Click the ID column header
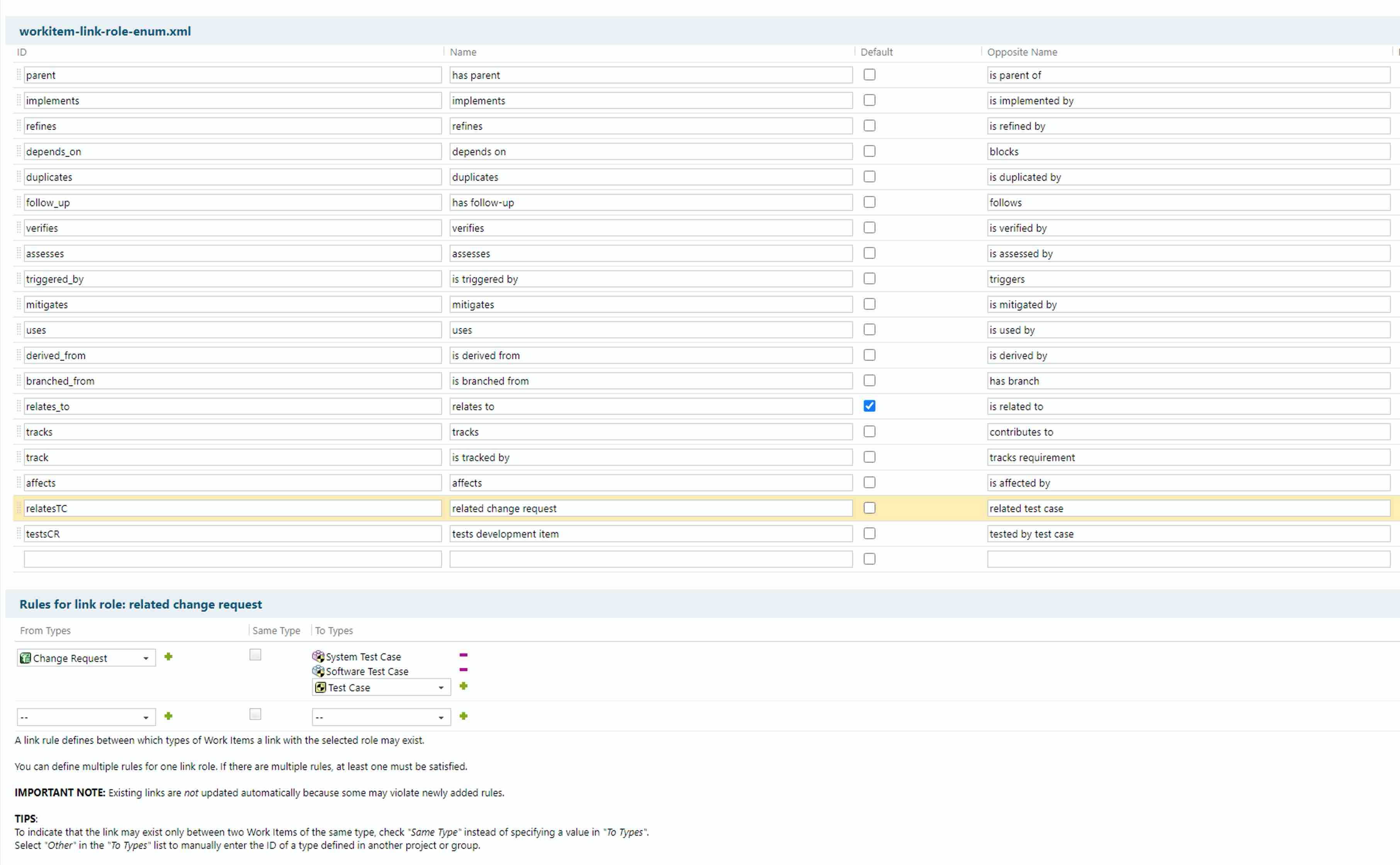The width and height of the screenshot is (1400, 865). [22, 52]
